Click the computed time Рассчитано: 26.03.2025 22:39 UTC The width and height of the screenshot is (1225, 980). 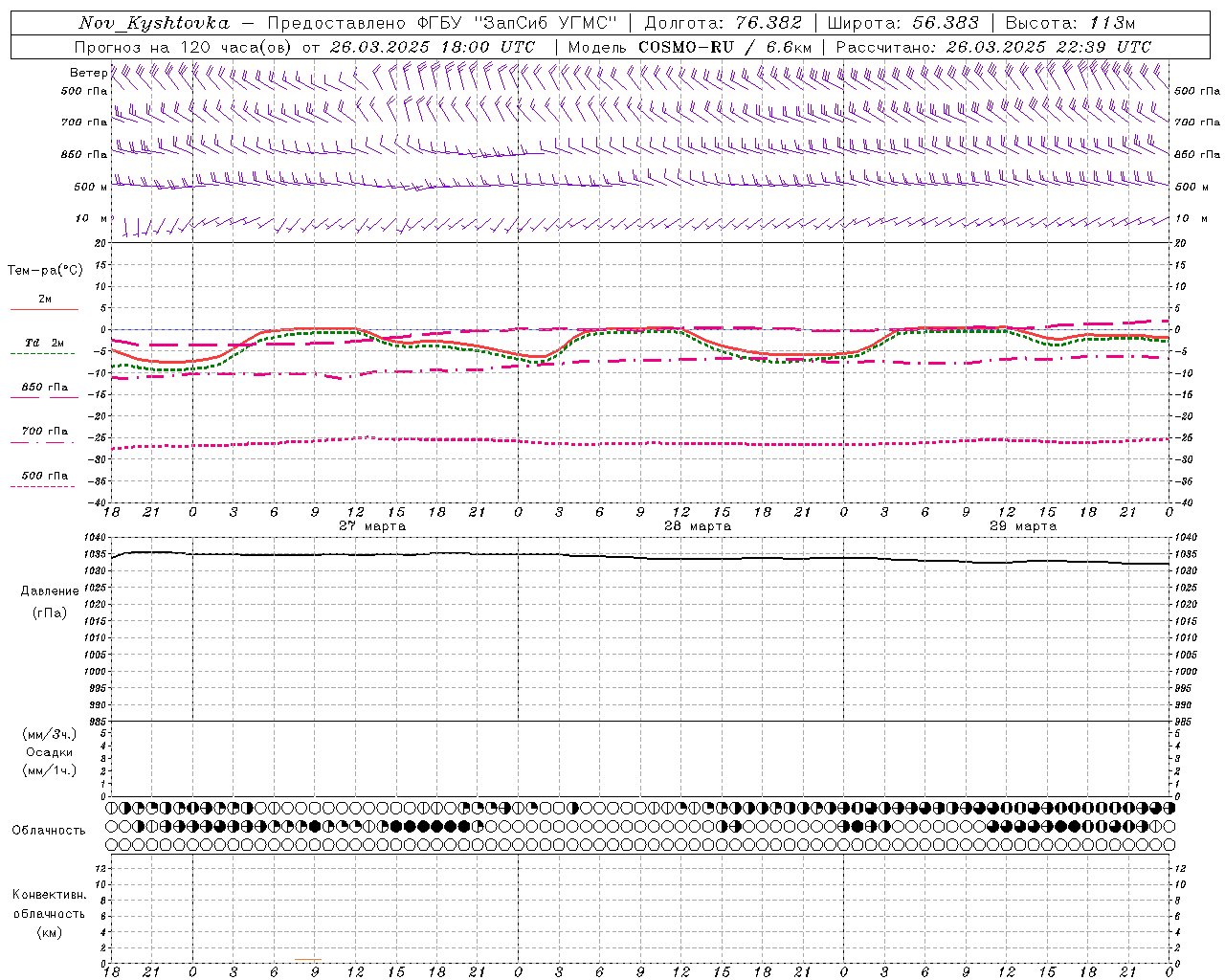click(993, 47)
